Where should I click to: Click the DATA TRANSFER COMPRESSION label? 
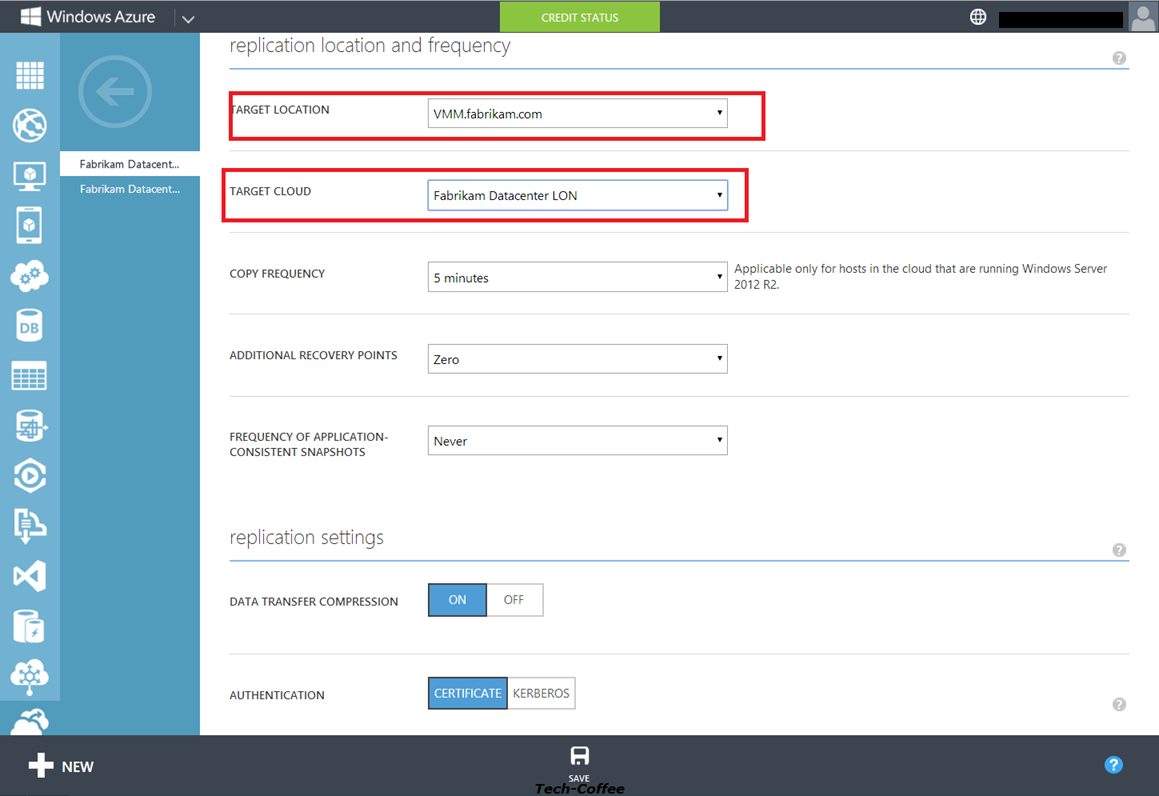click(x=313, y=602)
